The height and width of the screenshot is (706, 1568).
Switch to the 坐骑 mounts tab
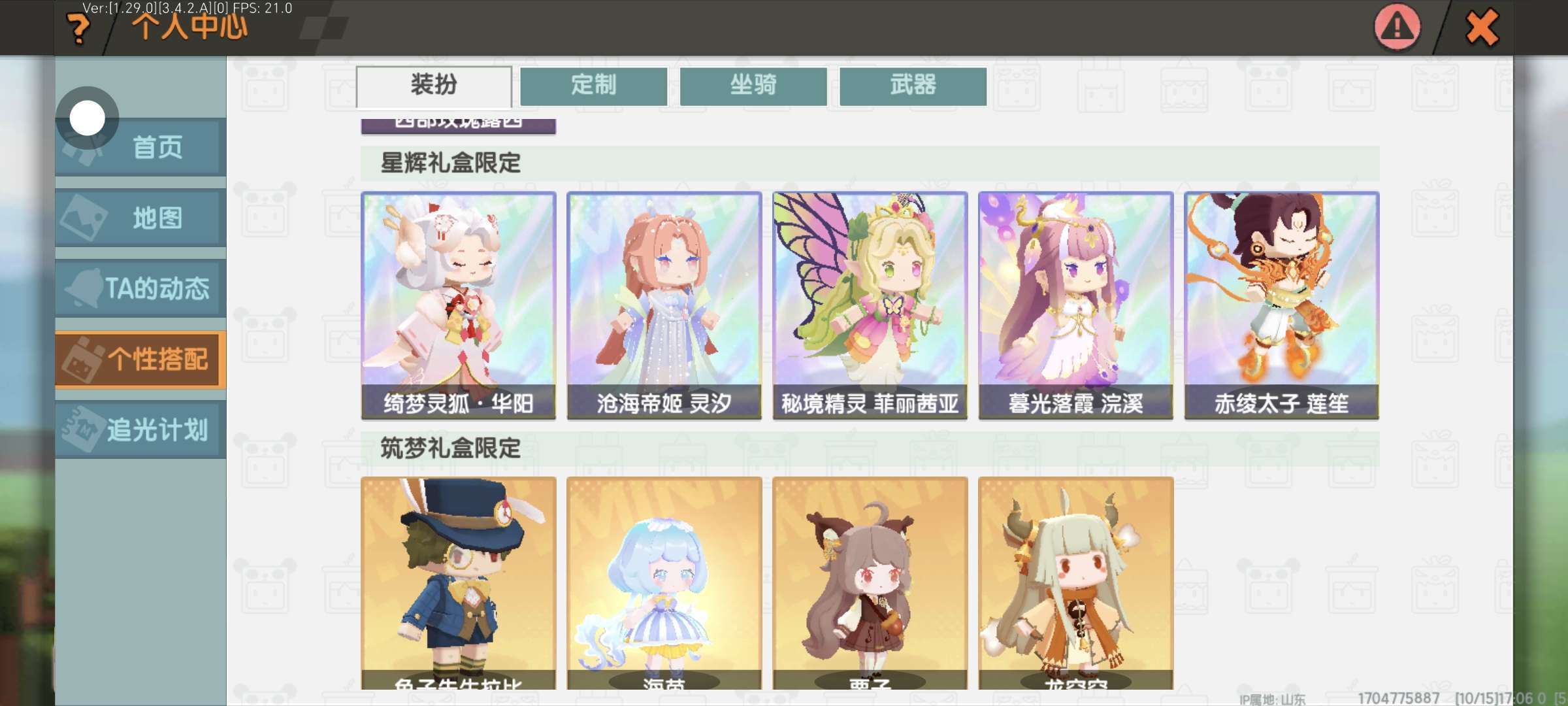pyautogui.click(x=753, y=86)
